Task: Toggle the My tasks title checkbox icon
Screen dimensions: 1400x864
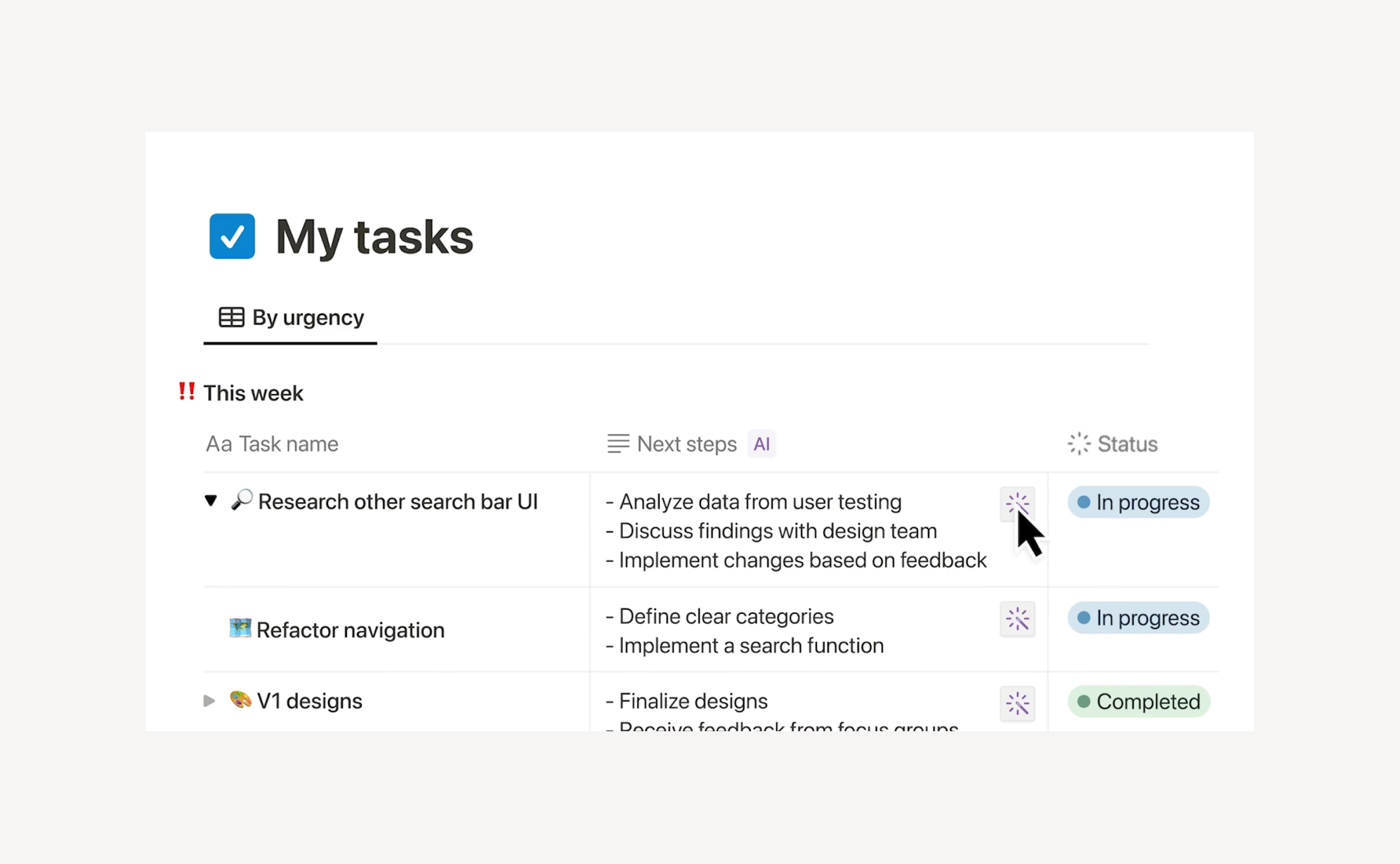Action: tap(233, 237)
